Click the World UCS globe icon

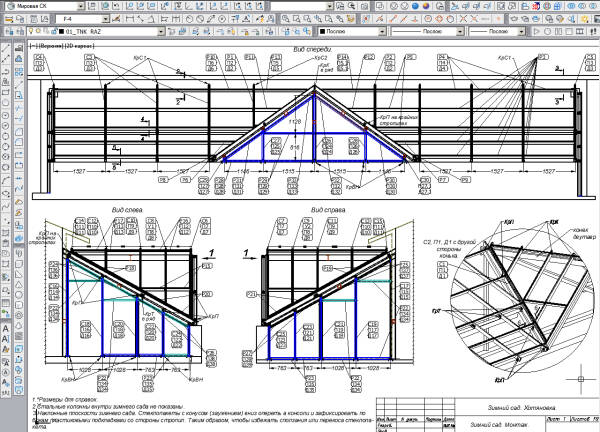(105, 6)
